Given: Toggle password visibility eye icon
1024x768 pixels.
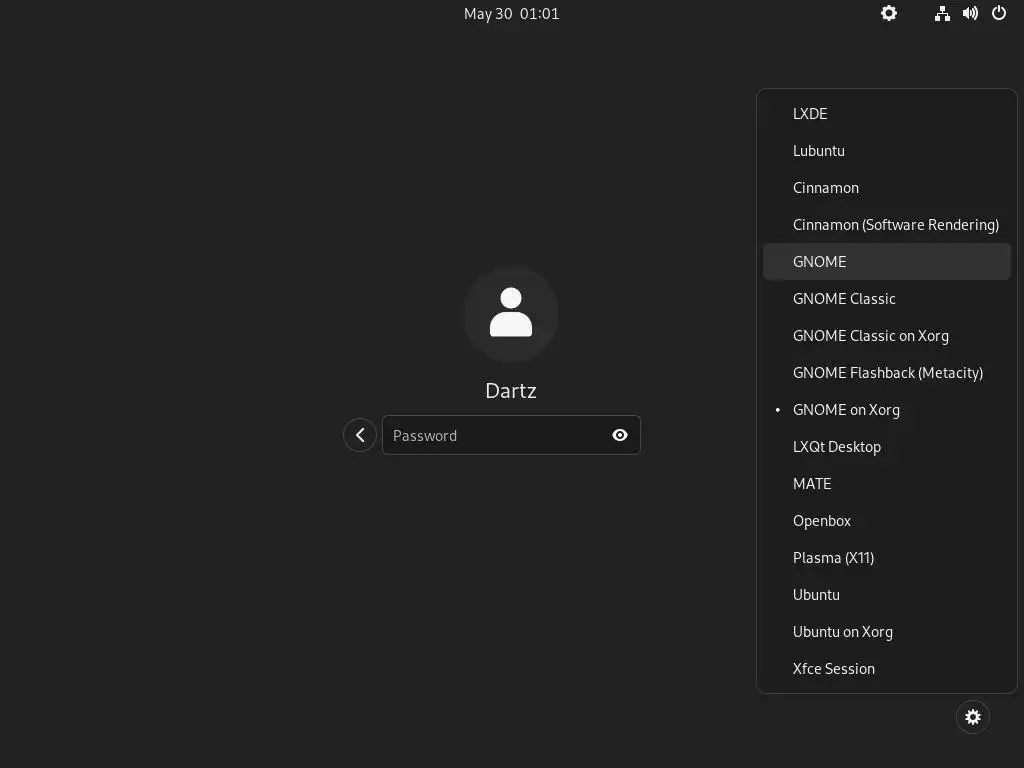Looking at the screenshot, I should click(620, 435).
